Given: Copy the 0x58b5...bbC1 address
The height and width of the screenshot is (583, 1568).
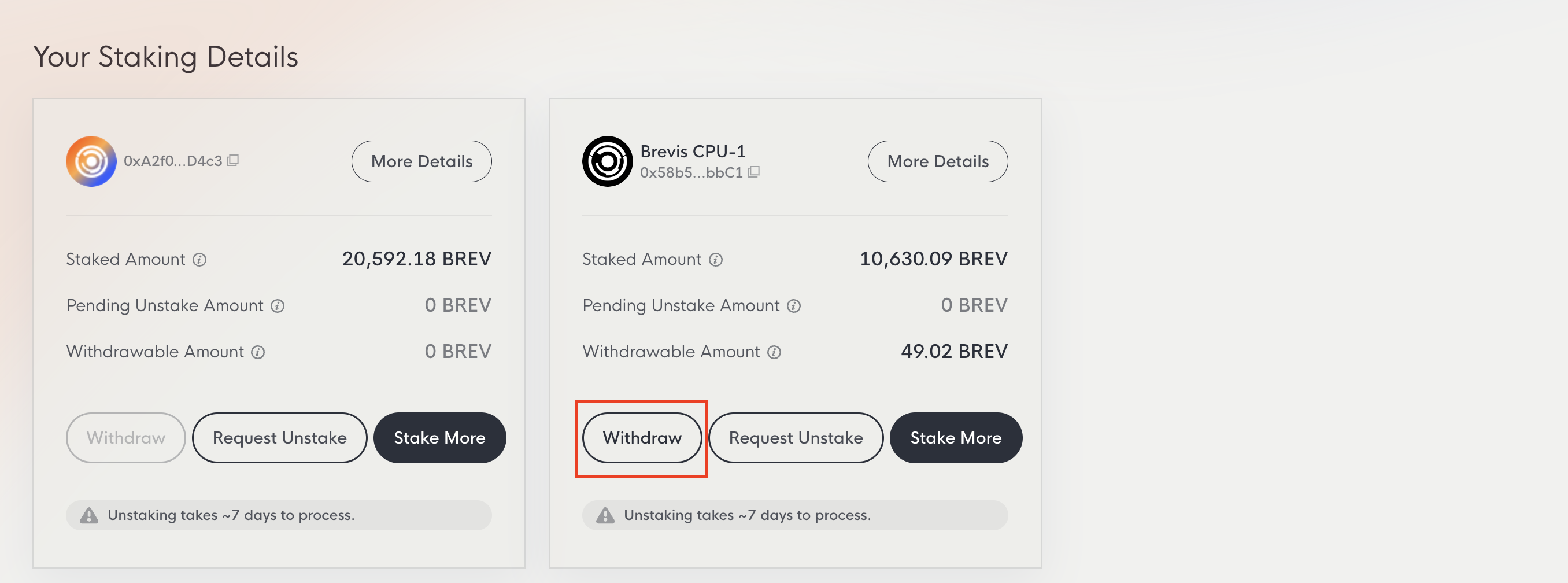Looking at the screenshot, I should click(x=753, y=172).
